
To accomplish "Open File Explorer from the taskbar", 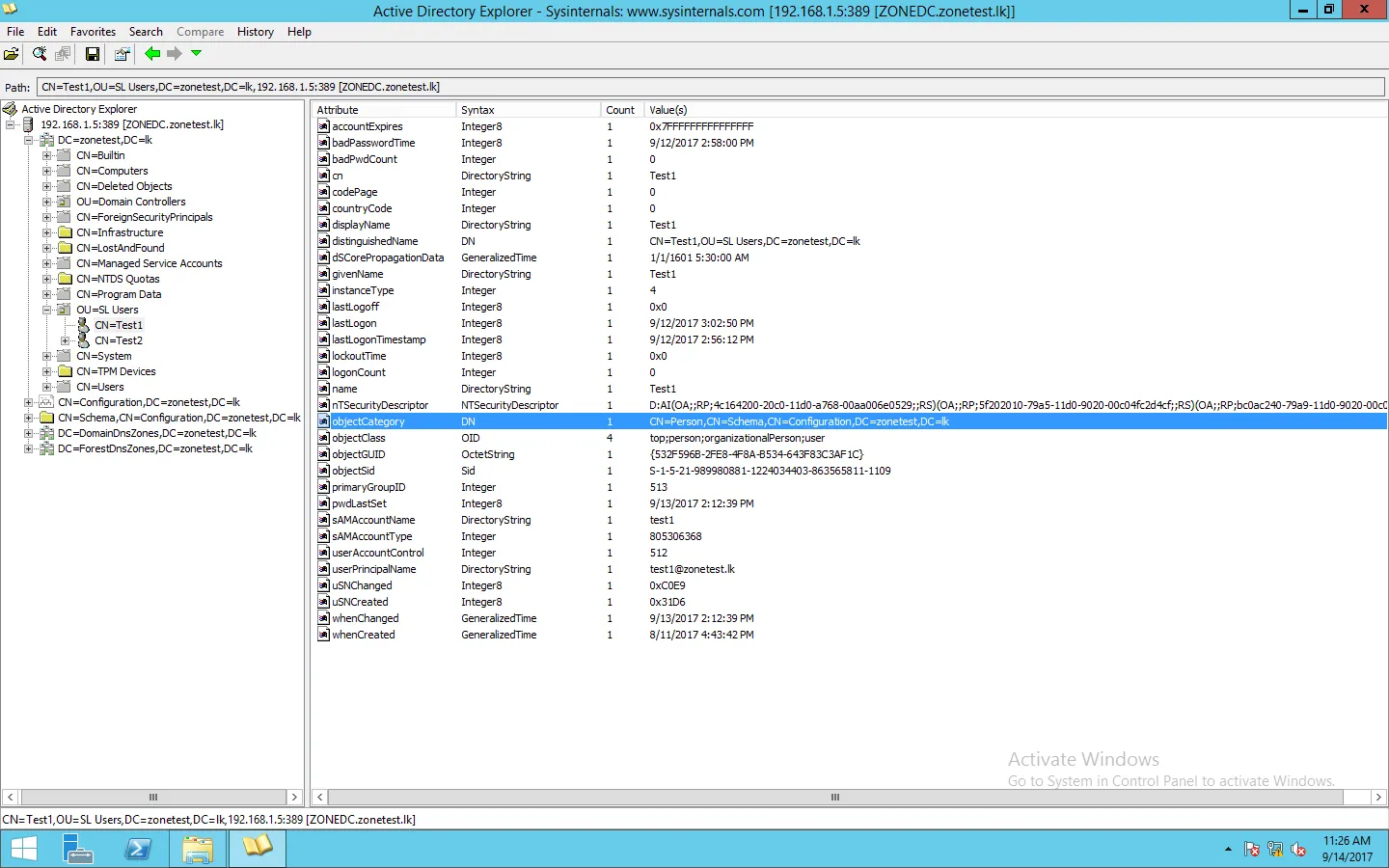I will click(x=198, y=849).
